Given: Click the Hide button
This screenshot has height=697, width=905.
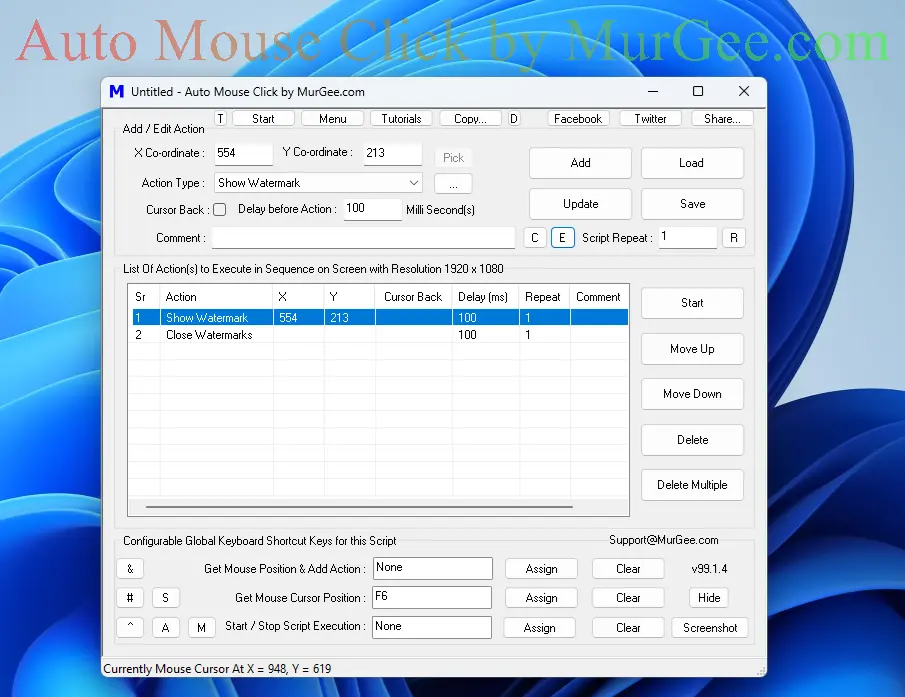Looking at the screenshot, I should coord(709,598).
